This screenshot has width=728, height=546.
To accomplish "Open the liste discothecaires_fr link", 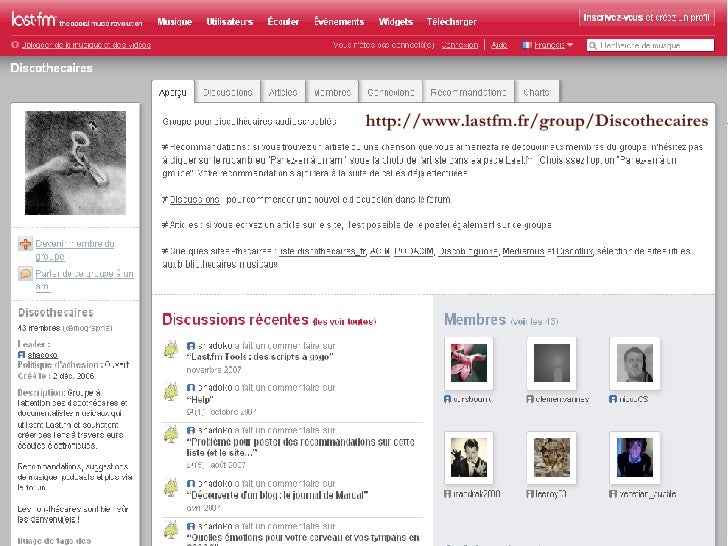I will pyautogui.click(x=323, y=251).
